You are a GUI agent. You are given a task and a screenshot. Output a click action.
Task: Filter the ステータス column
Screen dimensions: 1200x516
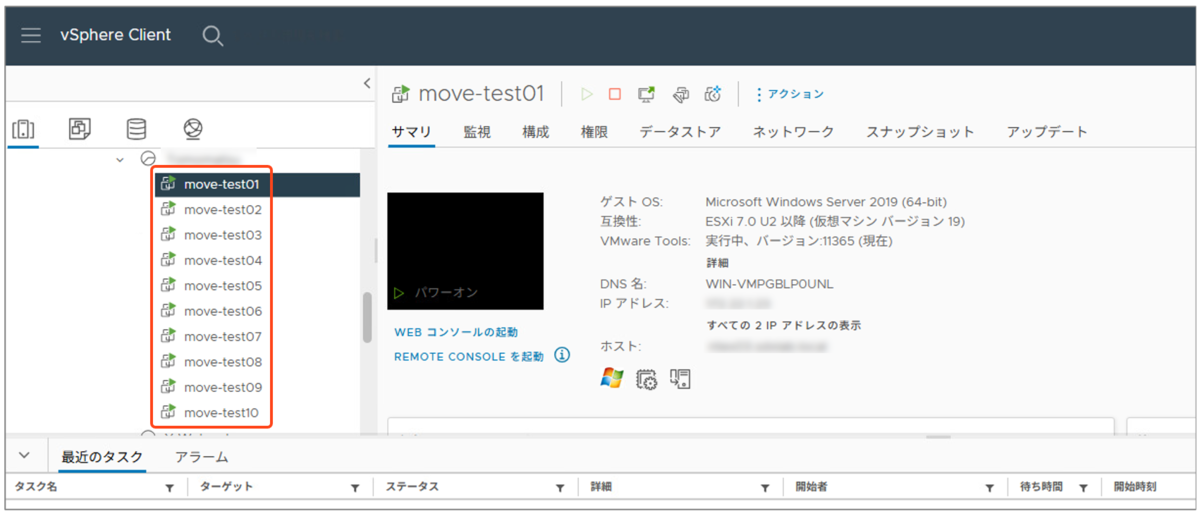(x=561, y=488)
